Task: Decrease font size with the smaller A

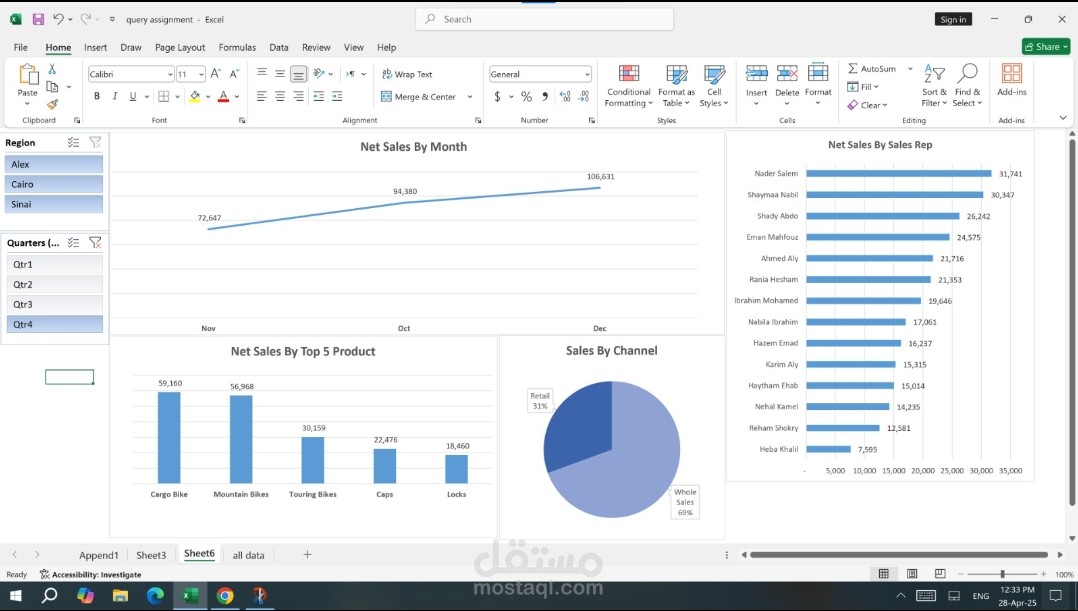Action: tap(234, 74)
